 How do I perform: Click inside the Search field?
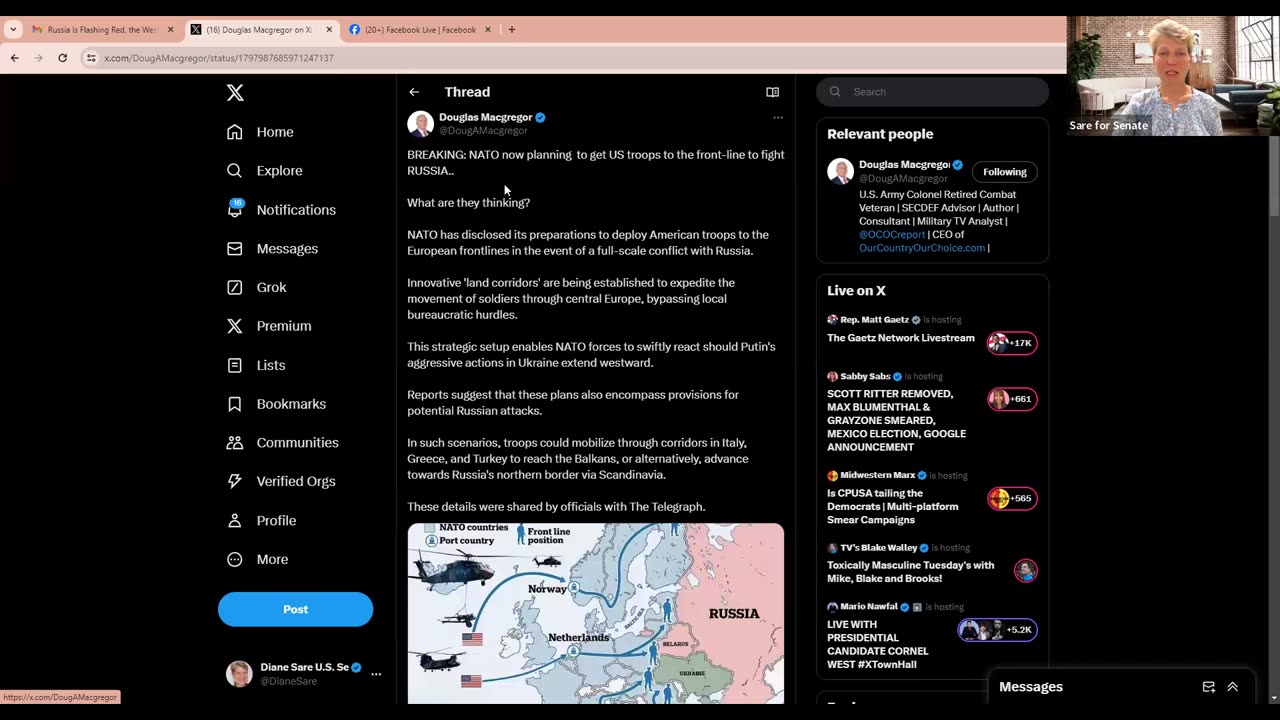tap(932, 92)
